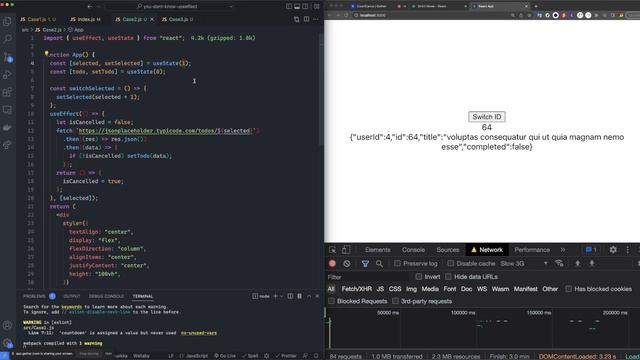Split the editor to the right
The image size is (640, 360).
[x=306, y=19]
